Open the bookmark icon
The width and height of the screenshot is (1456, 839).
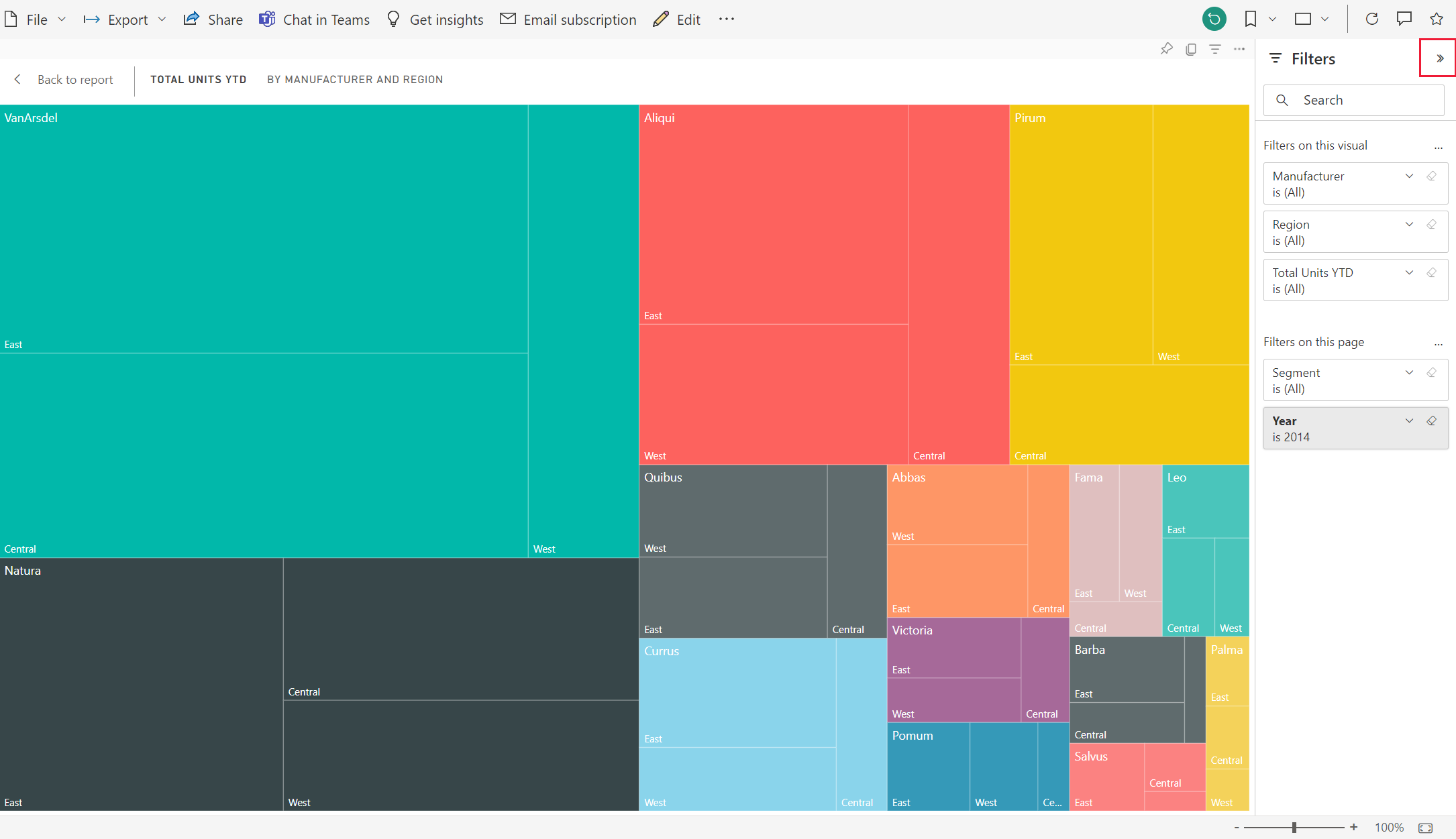pos(1251,19)
